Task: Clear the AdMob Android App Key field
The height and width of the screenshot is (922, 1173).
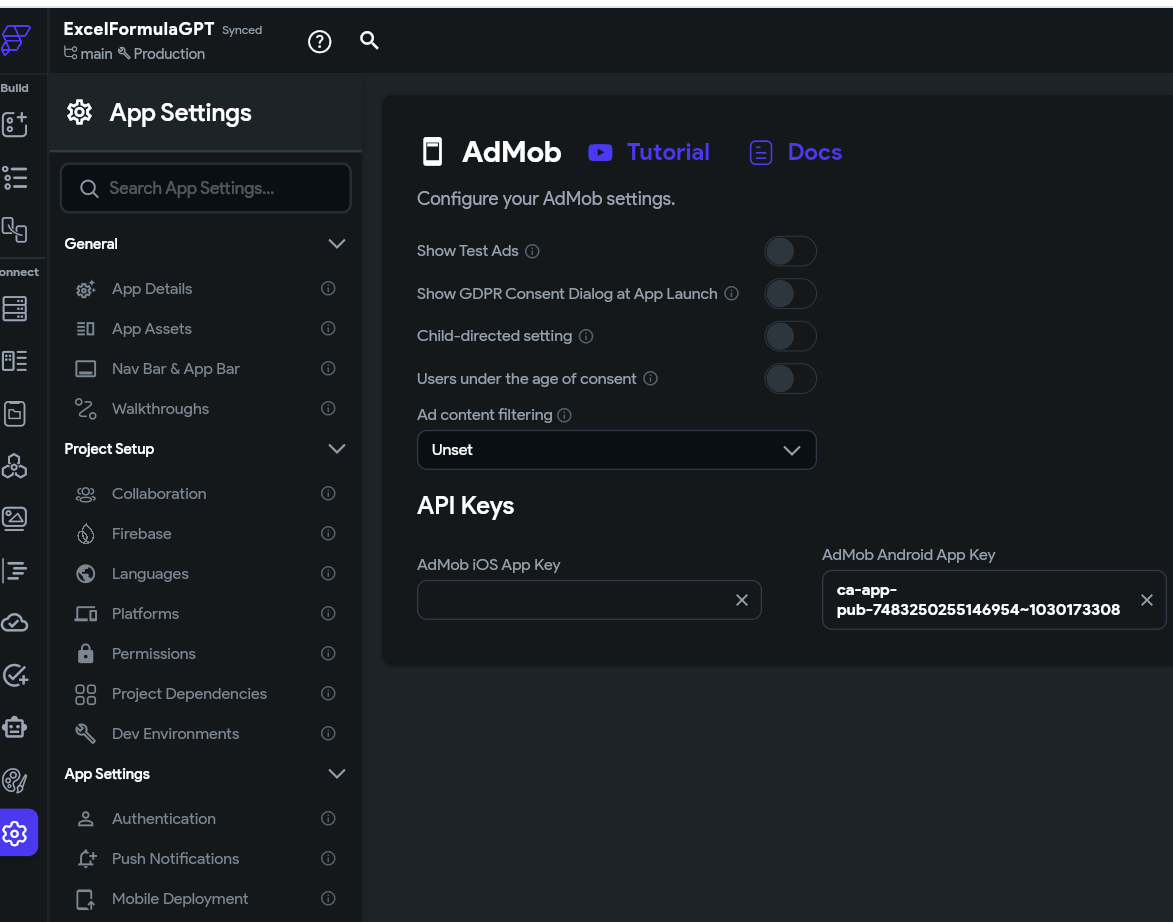Action: pyautogui.click(x=1146, y=600)
